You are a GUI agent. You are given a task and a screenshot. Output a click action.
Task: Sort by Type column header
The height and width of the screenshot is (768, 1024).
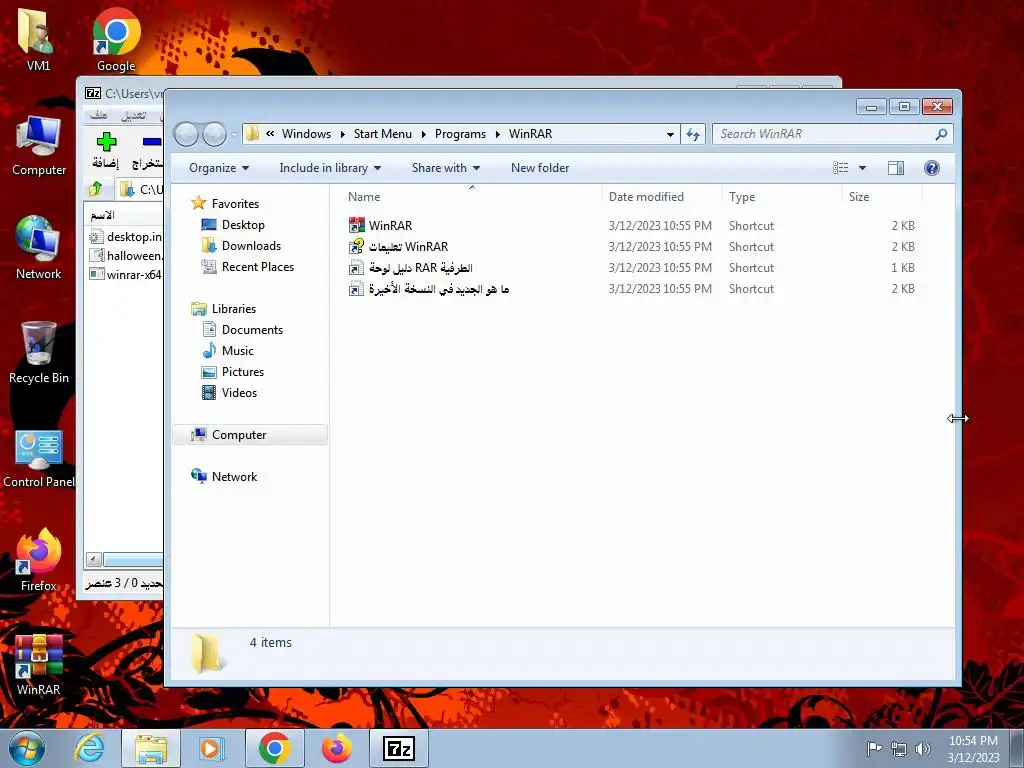(742, 197)
